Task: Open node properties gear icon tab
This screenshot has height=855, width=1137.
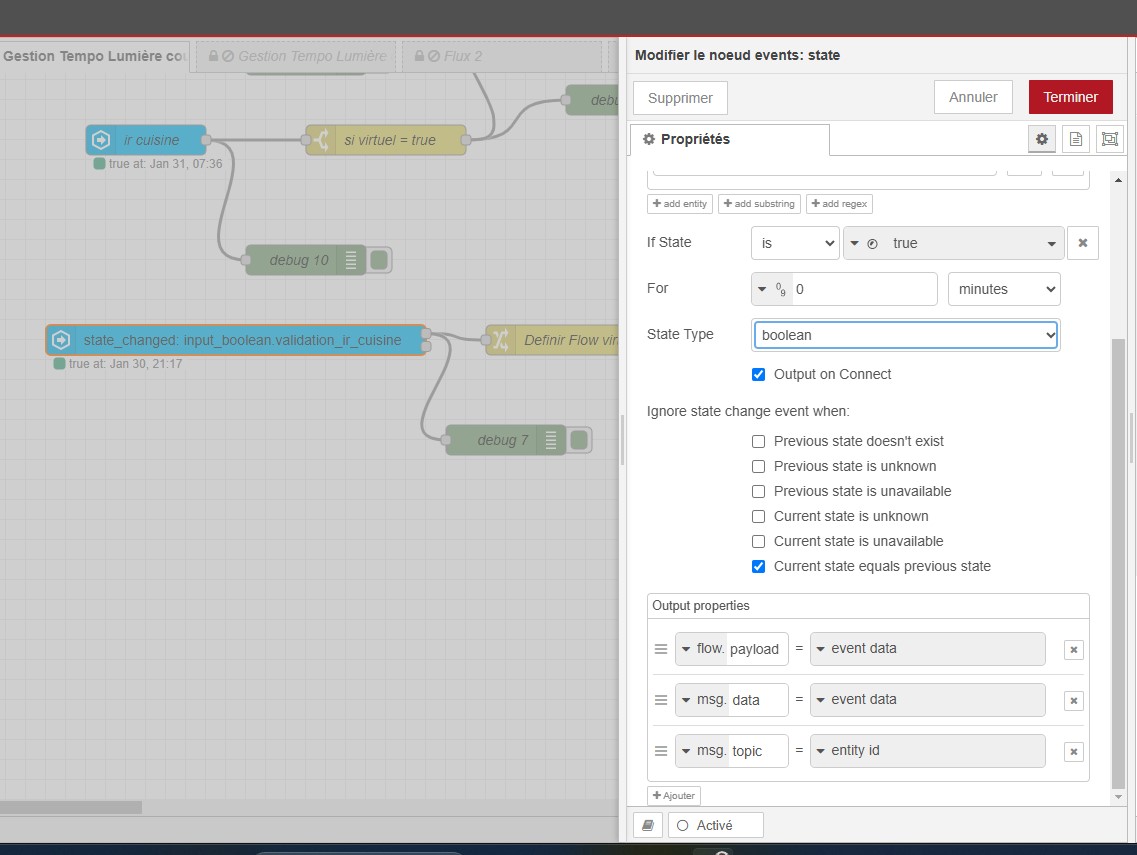Action: point(1041,139)
